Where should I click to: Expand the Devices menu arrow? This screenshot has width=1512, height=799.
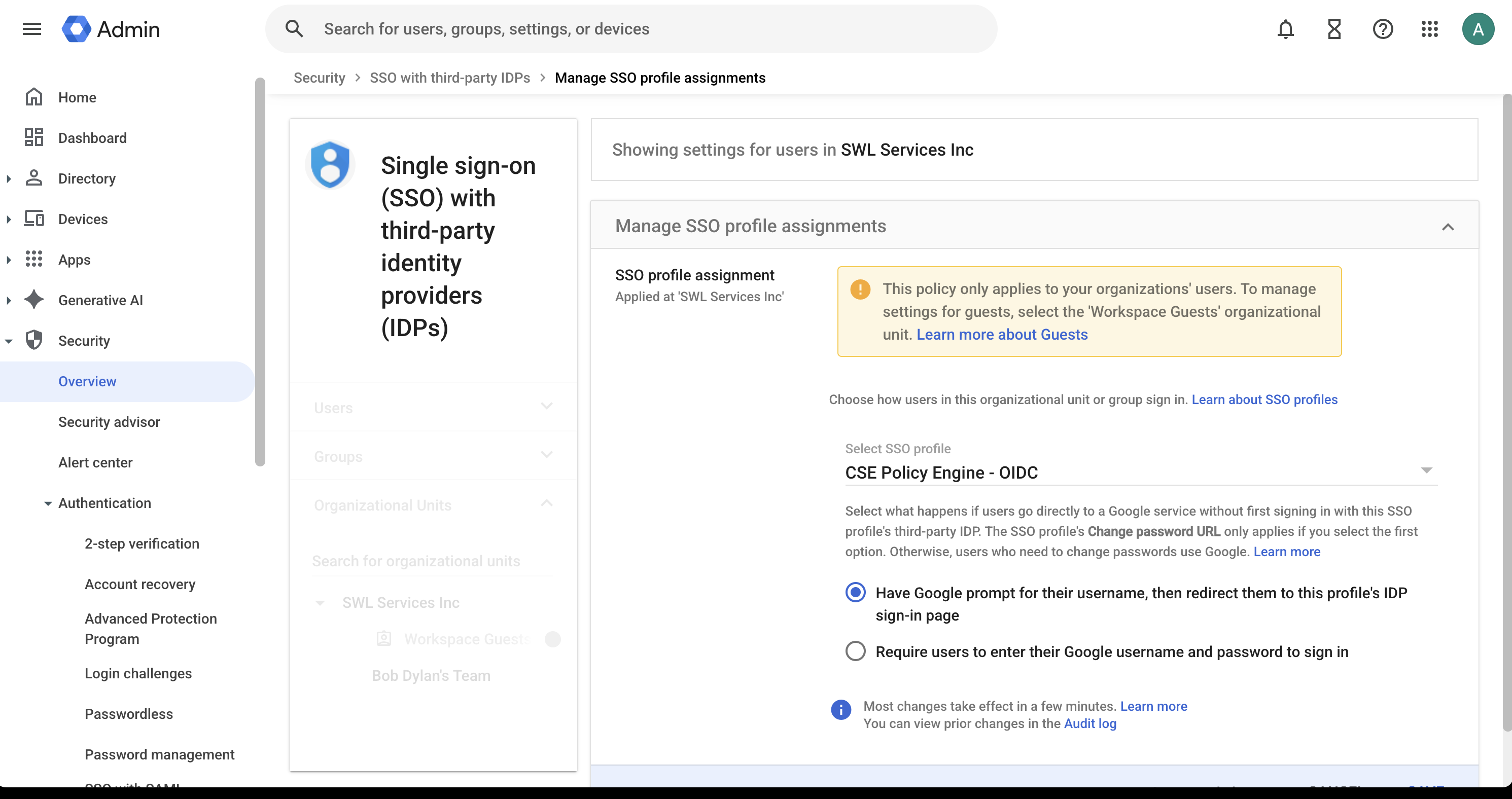click(x=9, y=219)
